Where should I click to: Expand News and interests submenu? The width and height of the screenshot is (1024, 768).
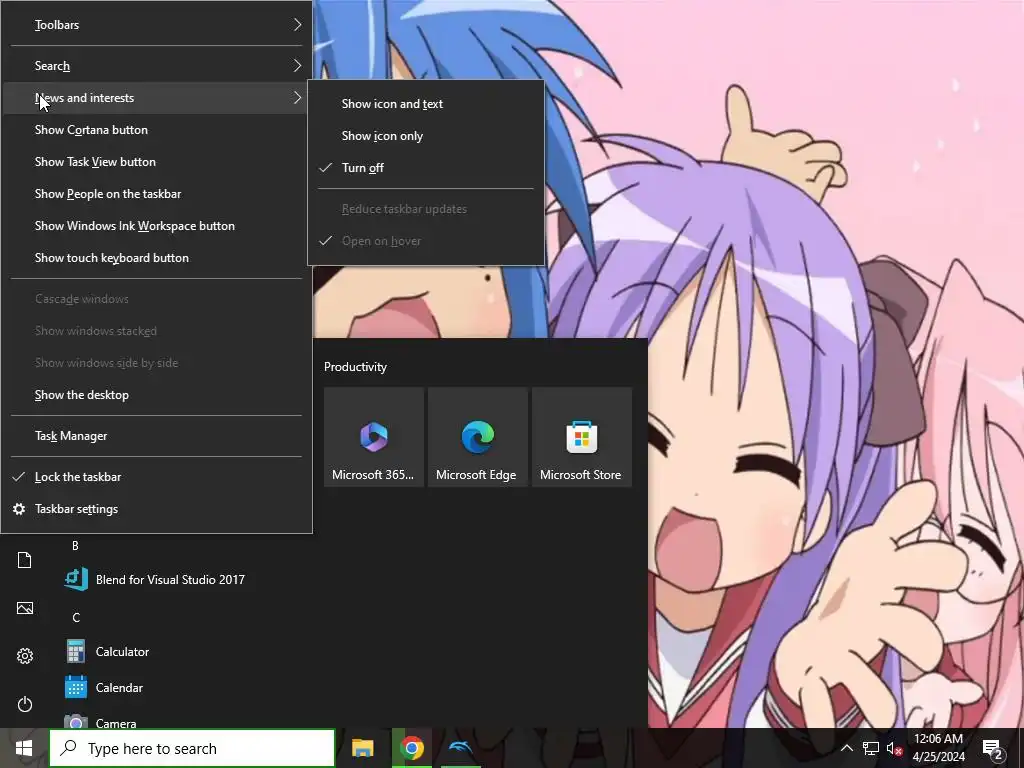click(157, 98)
